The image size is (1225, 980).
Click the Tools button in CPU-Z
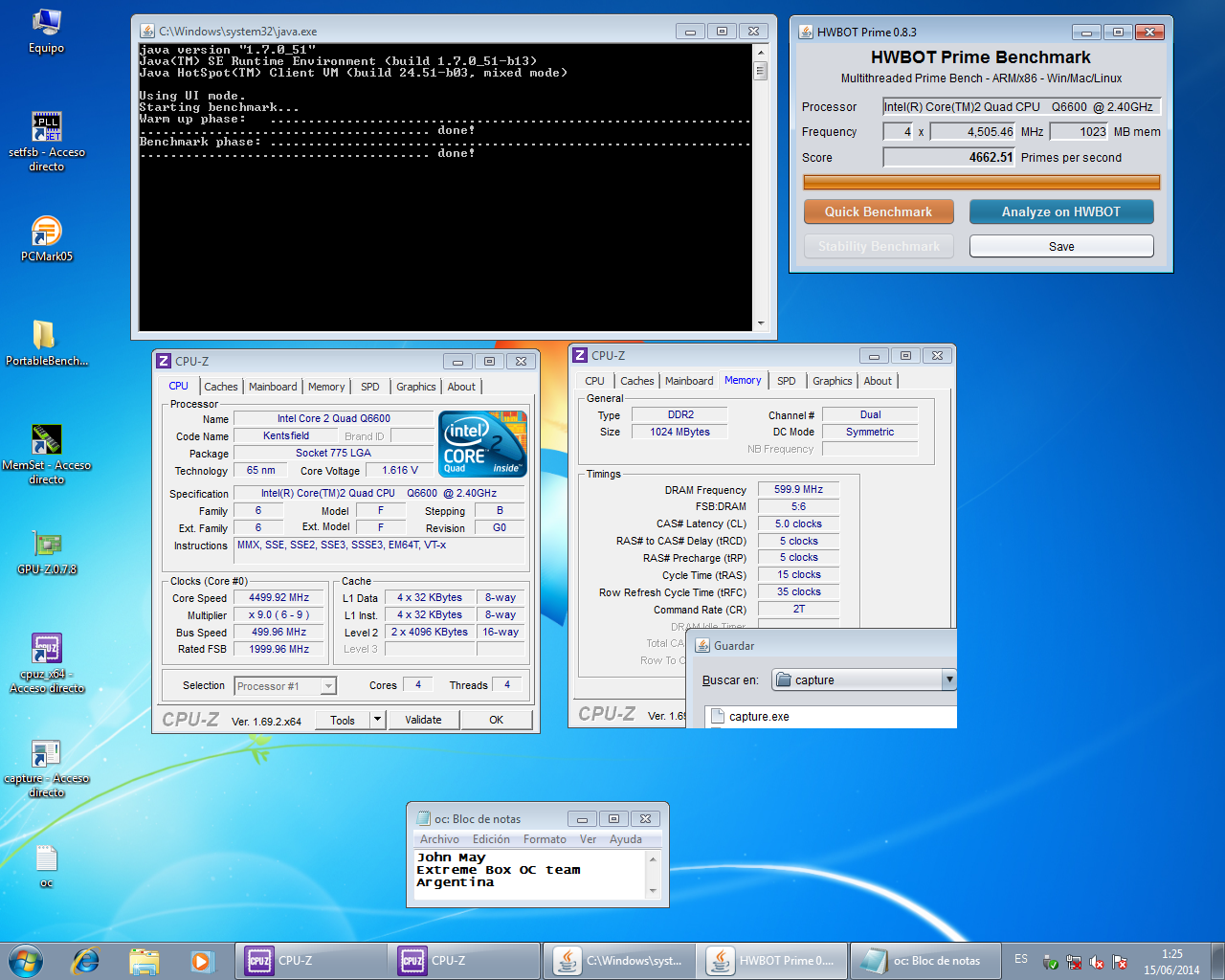(342, 720)
